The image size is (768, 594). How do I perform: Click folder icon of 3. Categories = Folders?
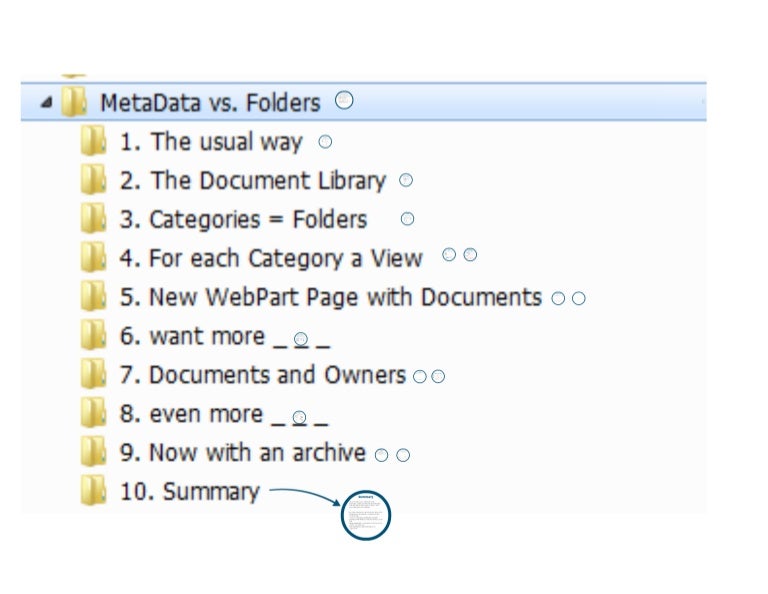click(93, 219)
